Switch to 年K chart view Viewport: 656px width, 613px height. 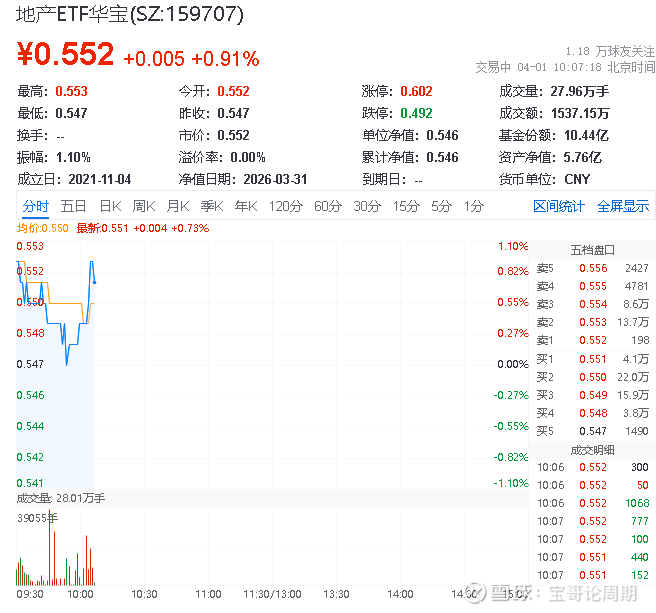coord(246,206)
